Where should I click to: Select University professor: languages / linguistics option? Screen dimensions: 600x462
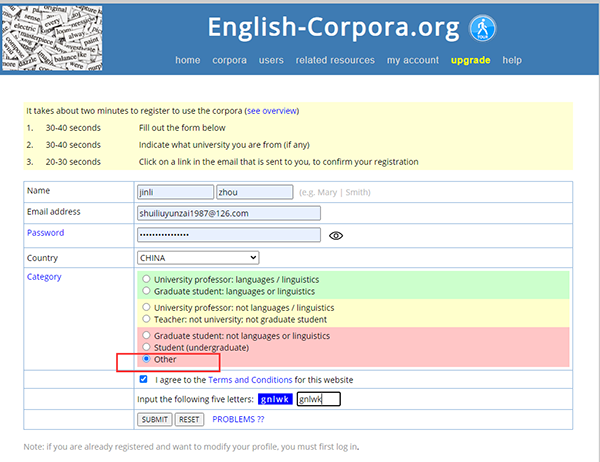[x=148, y=279]
